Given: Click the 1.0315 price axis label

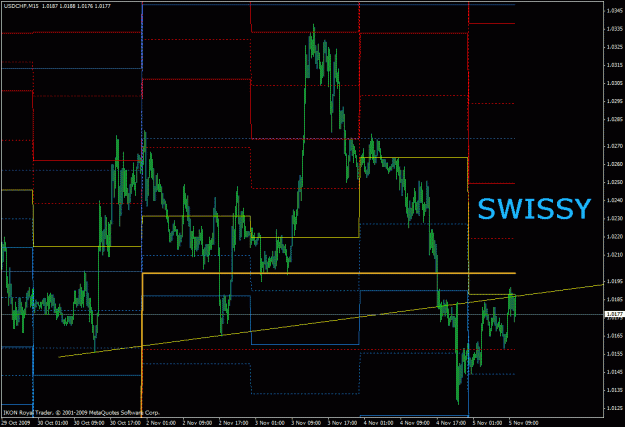Looking at the screenshot, I should [615, 65].
